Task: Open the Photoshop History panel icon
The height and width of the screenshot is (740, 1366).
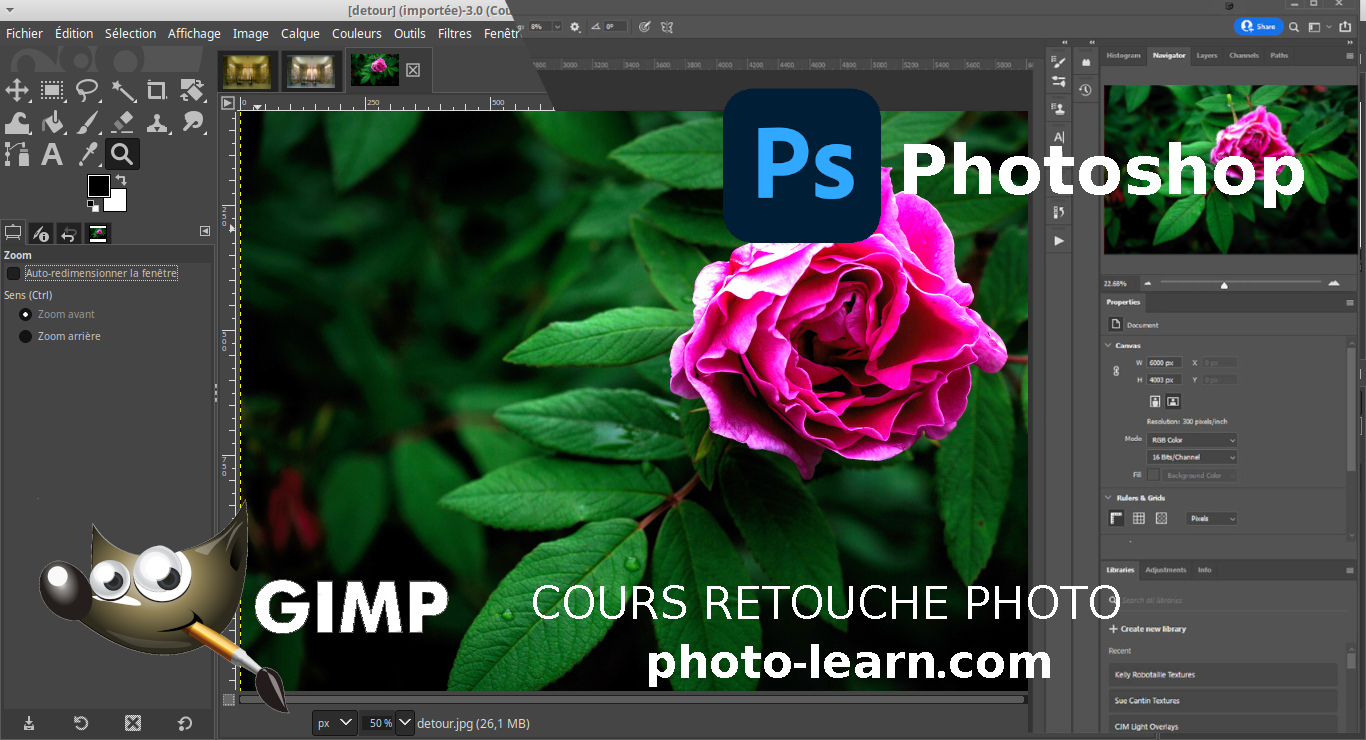Action: pos(1085,90)
